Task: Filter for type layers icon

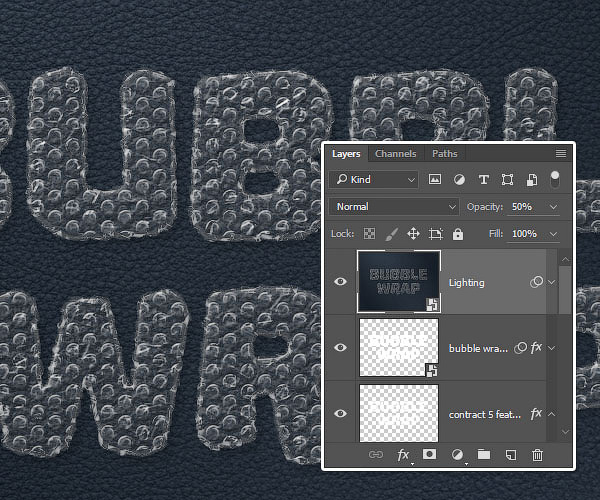Action: click(484, 179)
